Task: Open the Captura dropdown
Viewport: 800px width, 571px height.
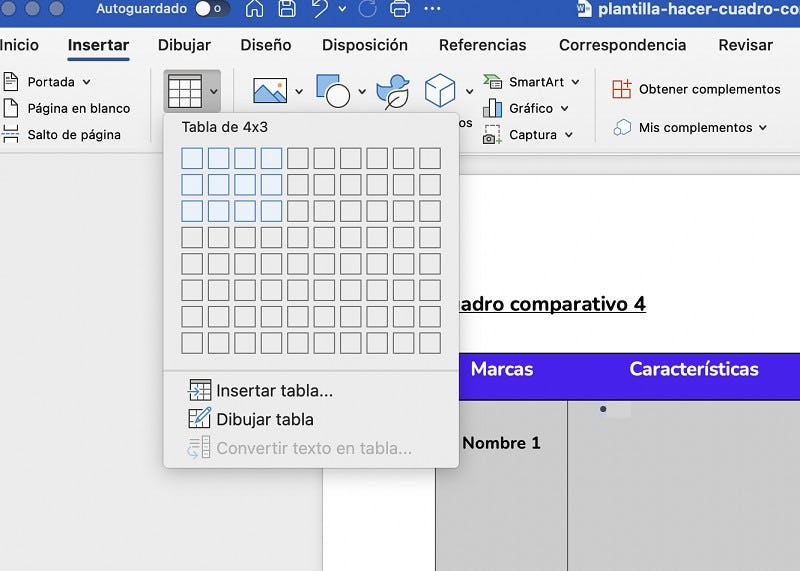Action: [569, 135]
